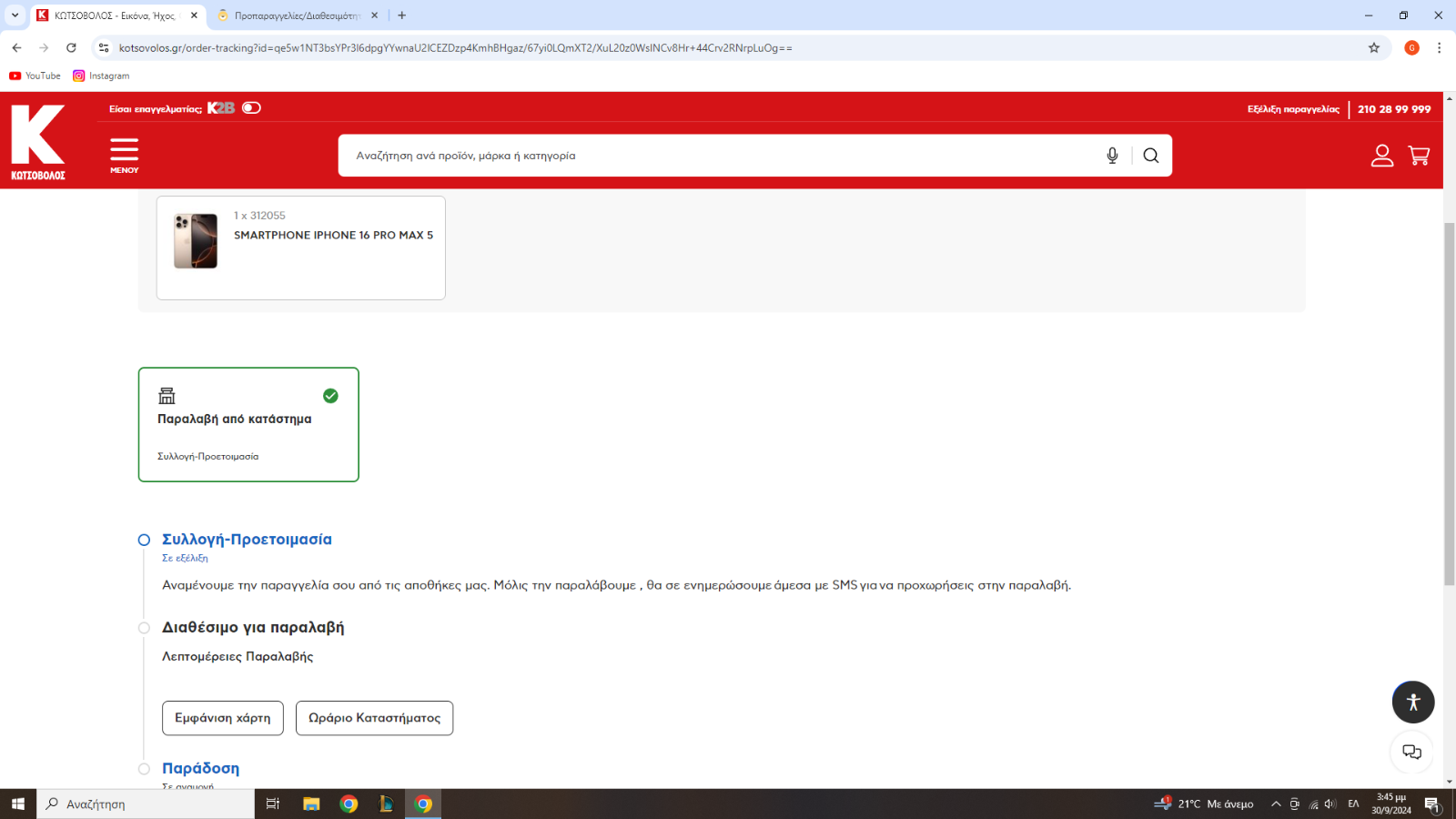The image size is (1456, 819).
Task: Reload the page
Action: pyautogui.click(x=71, y=47)
